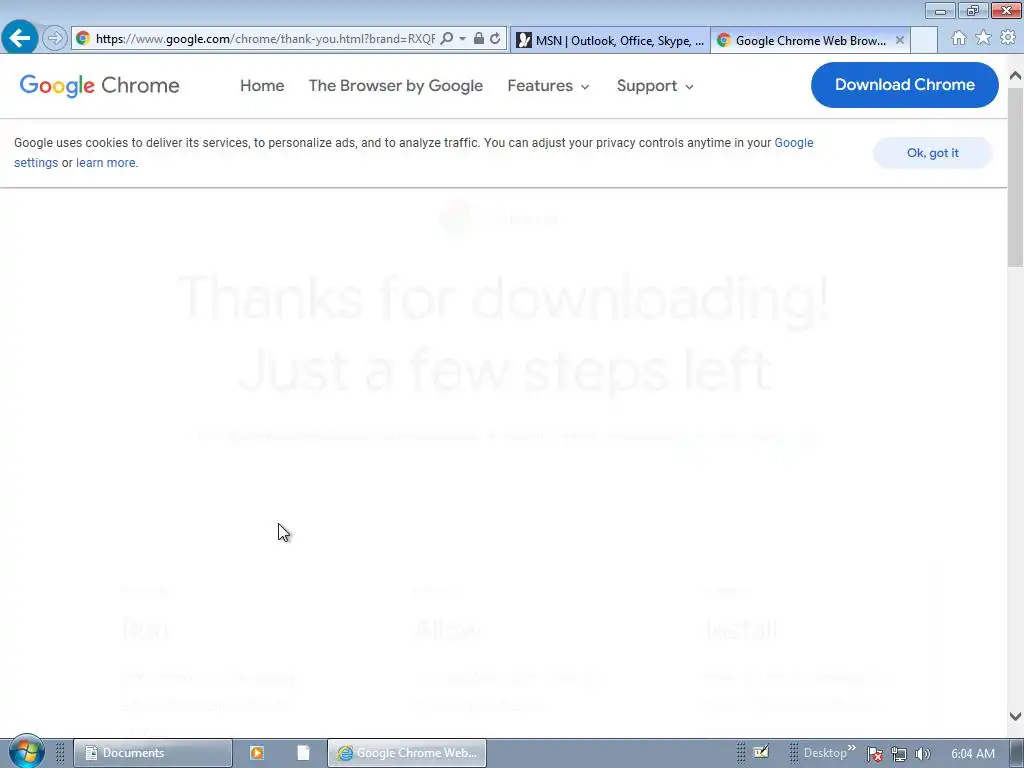1024x768 pixels.
Task: Open the learn more link
Action: (x=106, y=163)
